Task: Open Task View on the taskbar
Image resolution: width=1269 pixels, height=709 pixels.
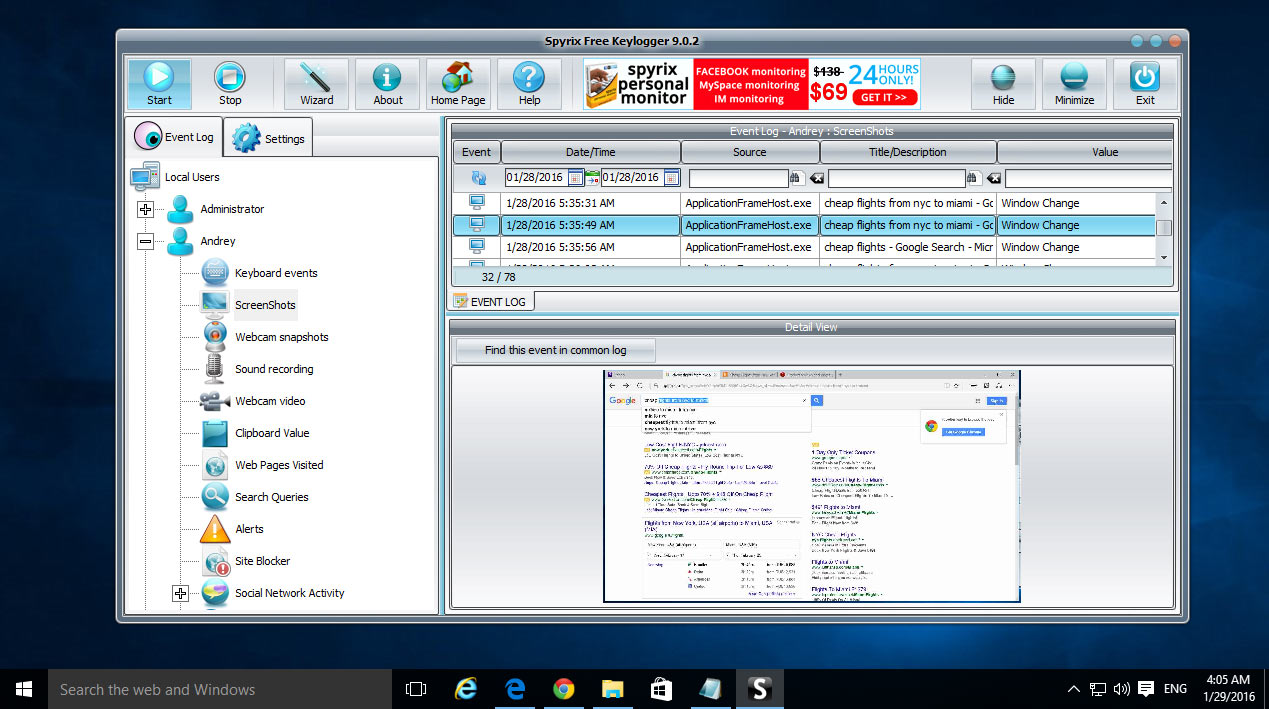Action: (416, 689)
